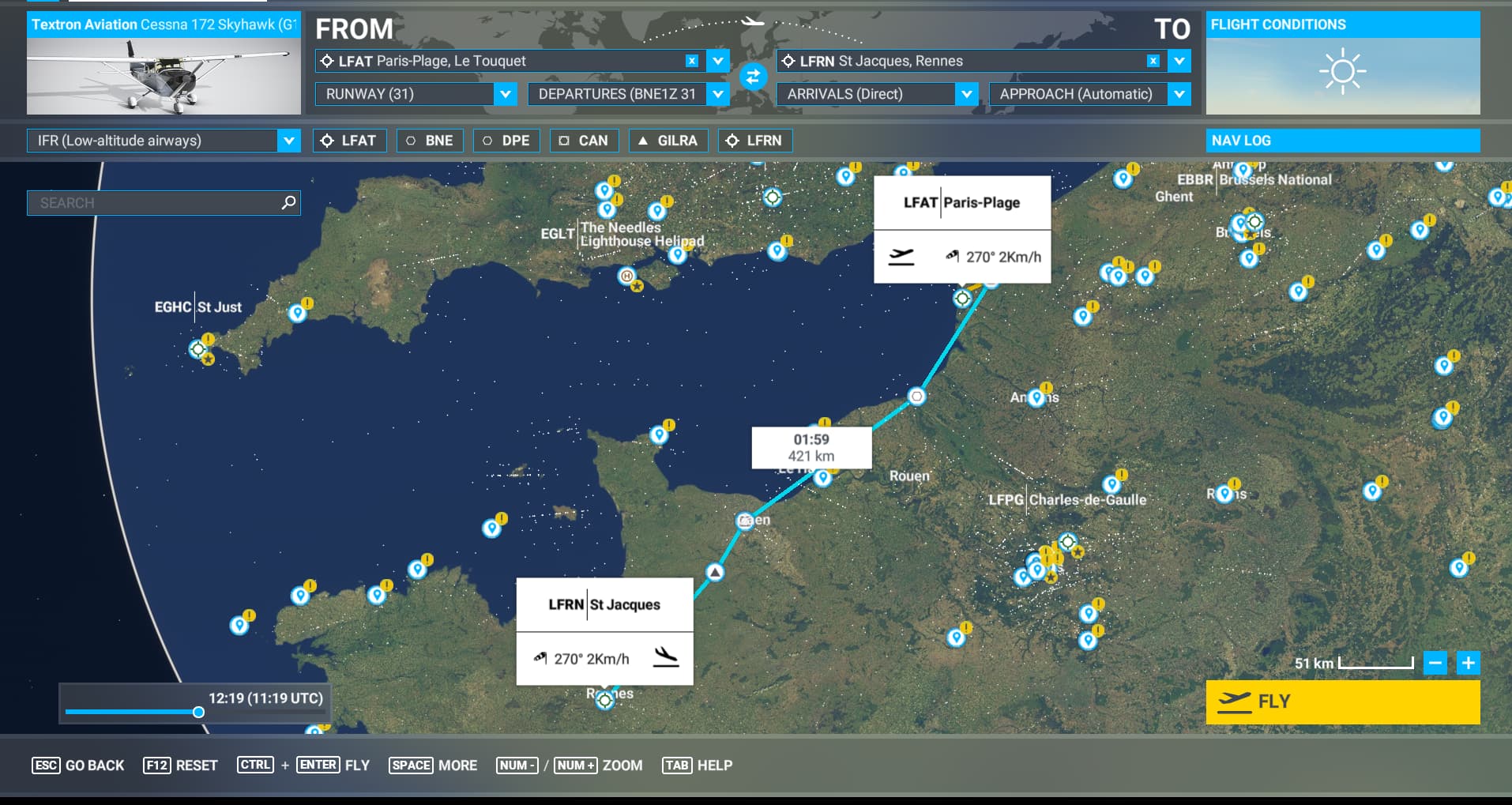Select the Cessna 172 Skyhawk aircraft thumbnail
This screenshot has width=1512, height=805.
click(x=164, y=76)
